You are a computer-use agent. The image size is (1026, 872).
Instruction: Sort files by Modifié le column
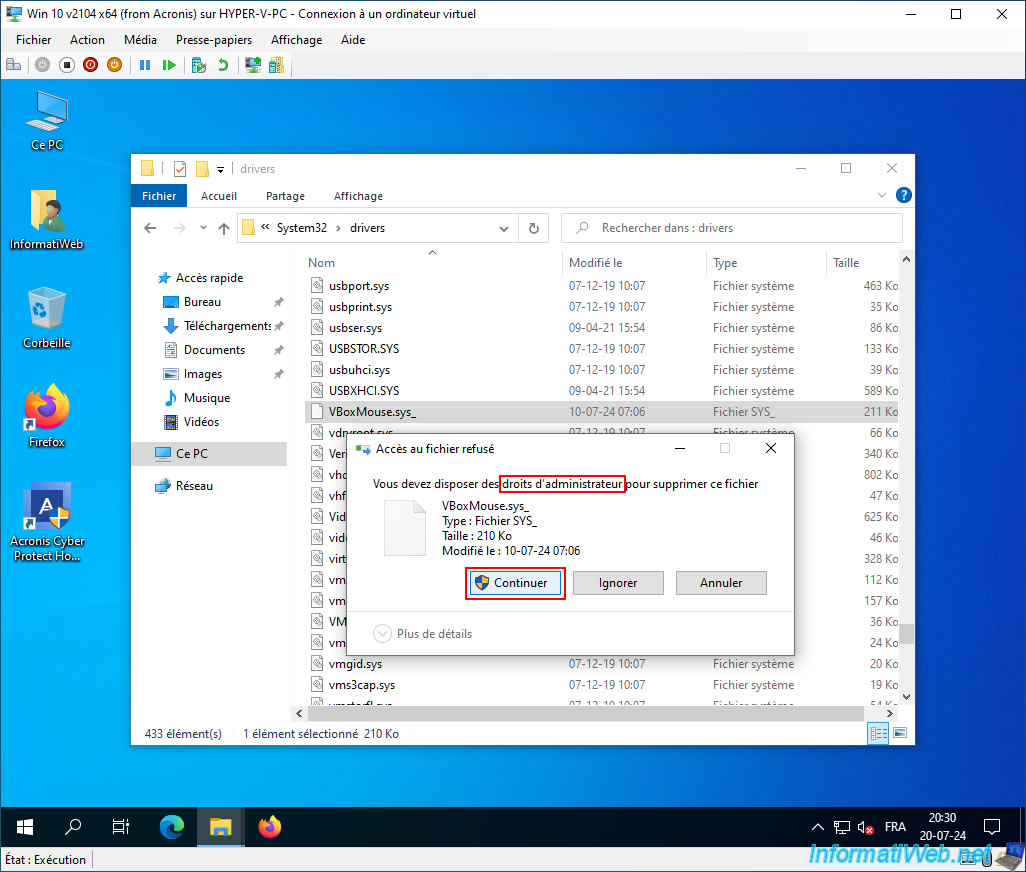(595, 262)
